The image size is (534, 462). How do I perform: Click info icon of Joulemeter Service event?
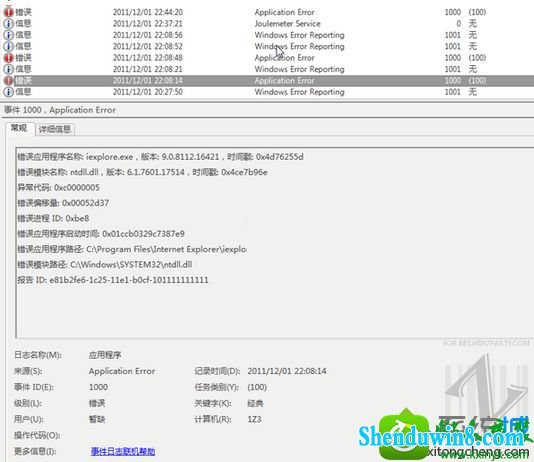click(x=9, y=23)
